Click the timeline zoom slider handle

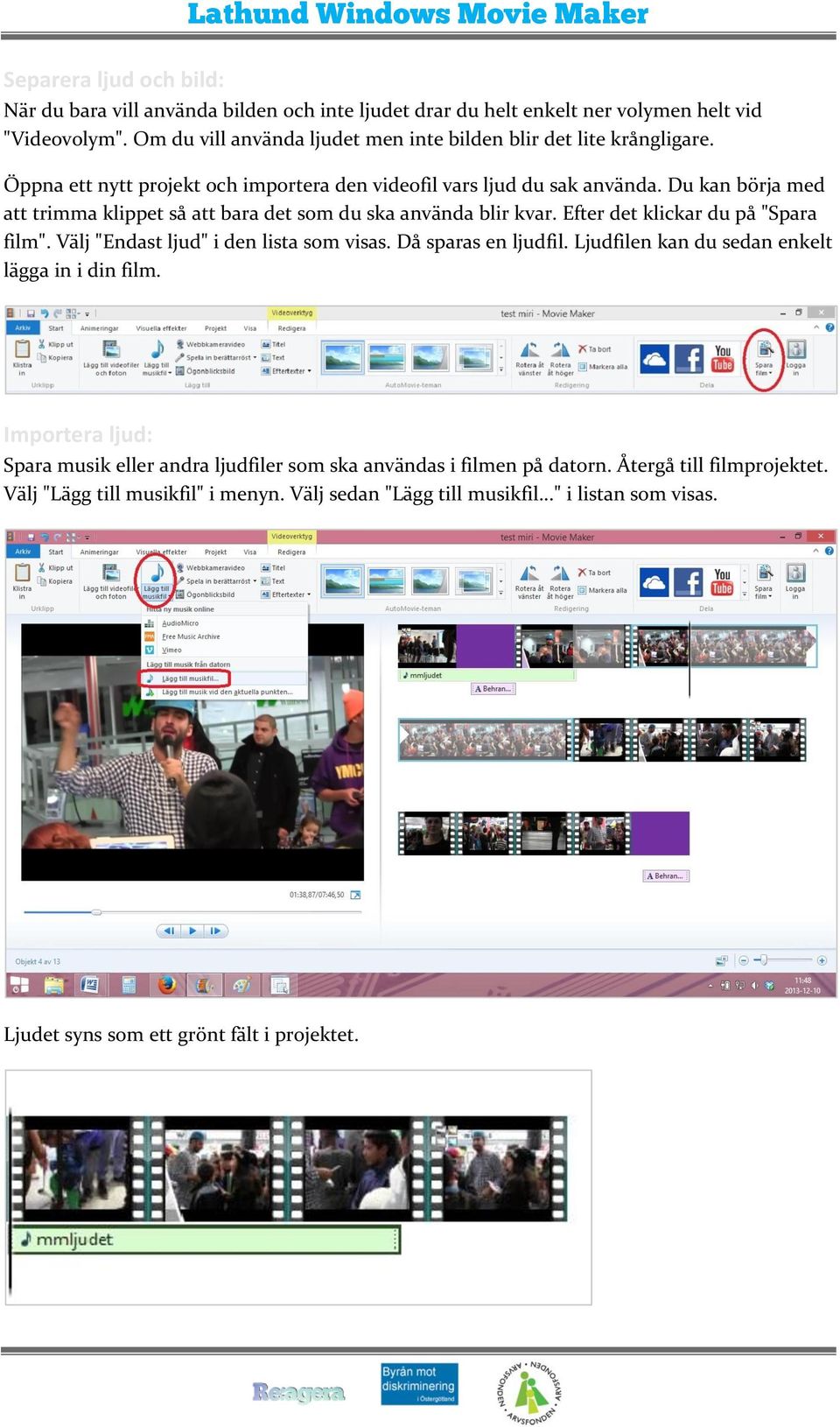pyautogui.click(x=763, y=960)
